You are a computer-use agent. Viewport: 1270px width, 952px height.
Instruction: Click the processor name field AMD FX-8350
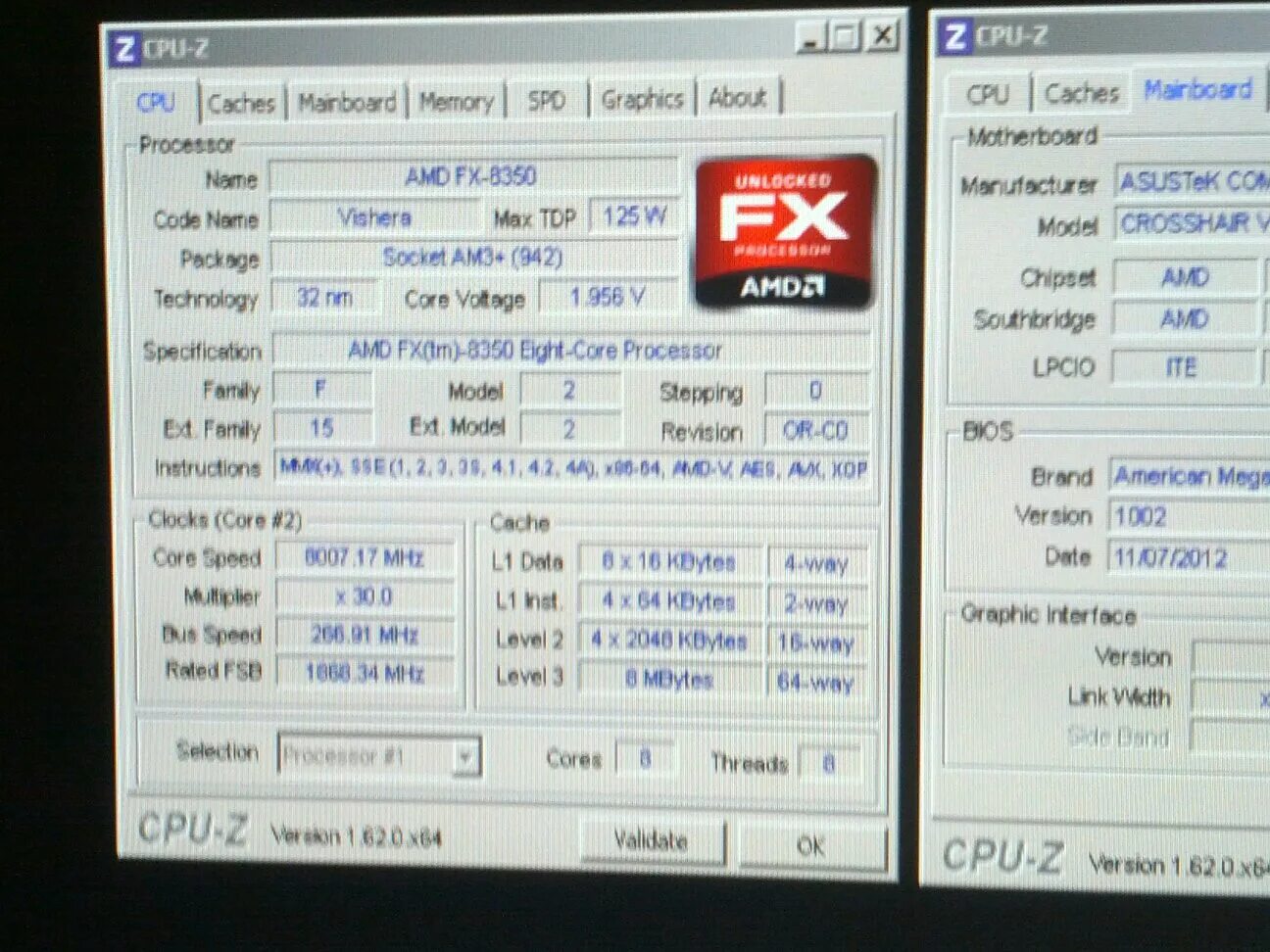472,176
